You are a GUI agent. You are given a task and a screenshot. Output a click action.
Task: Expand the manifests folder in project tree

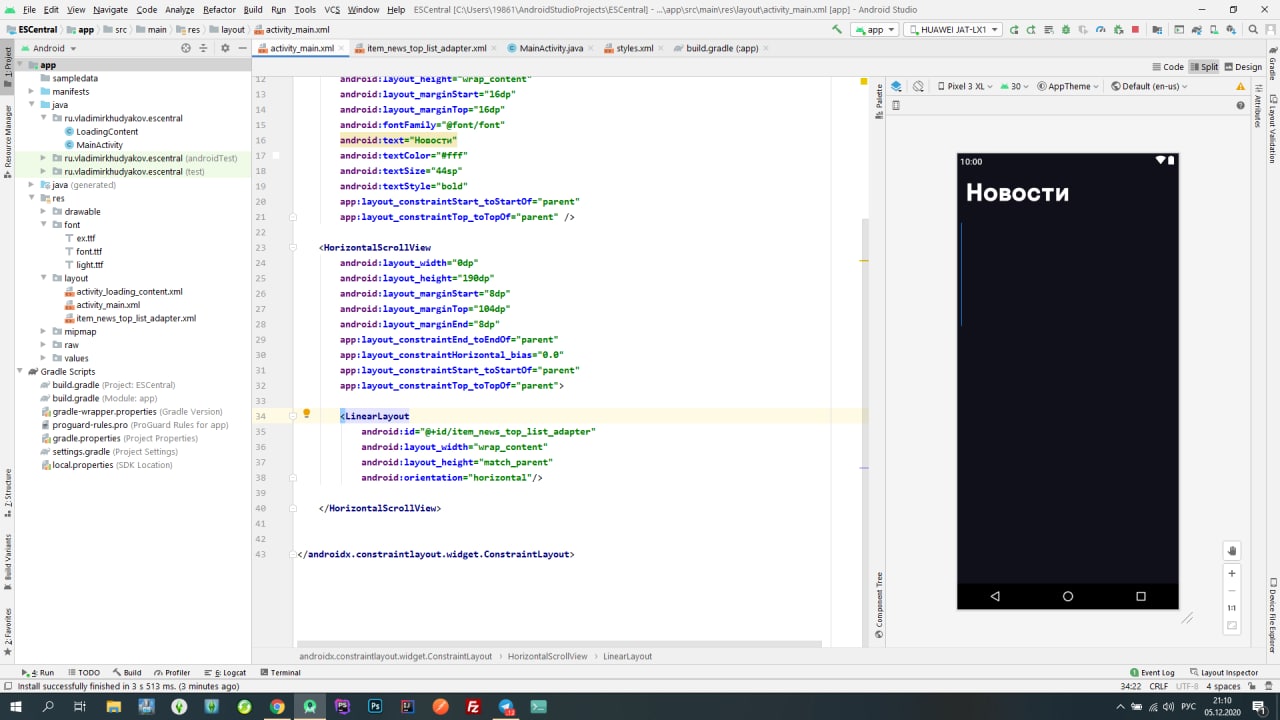[33, 92]
